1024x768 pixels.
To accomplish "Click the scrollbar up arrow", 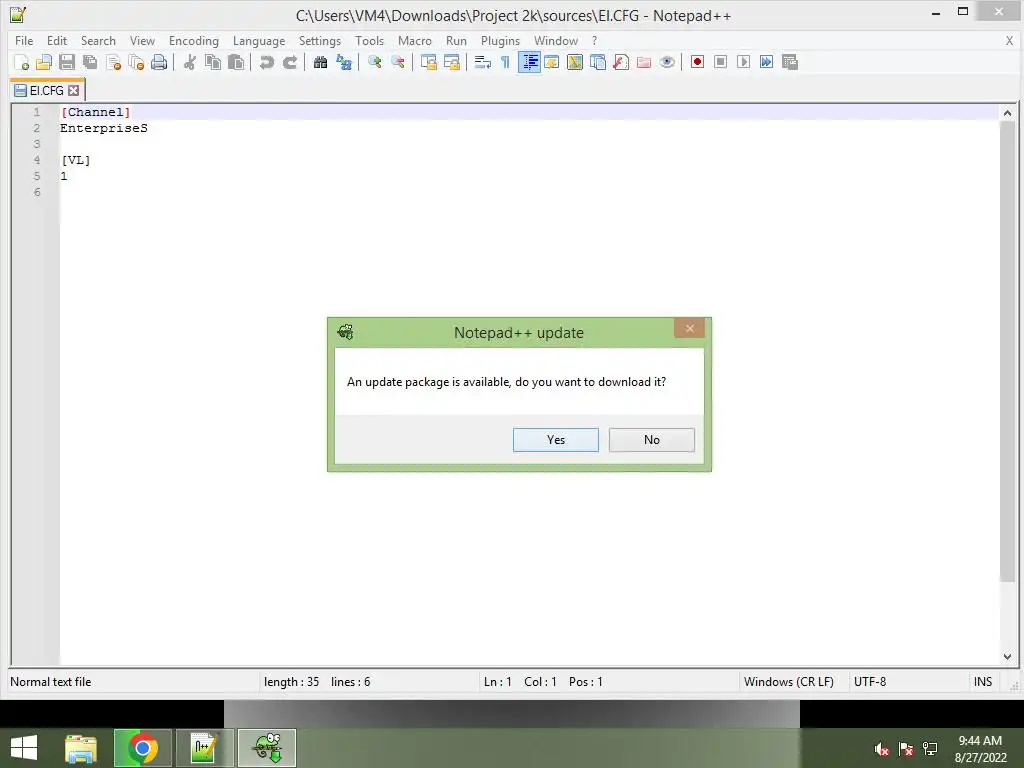I will (x=1007, y=113).
